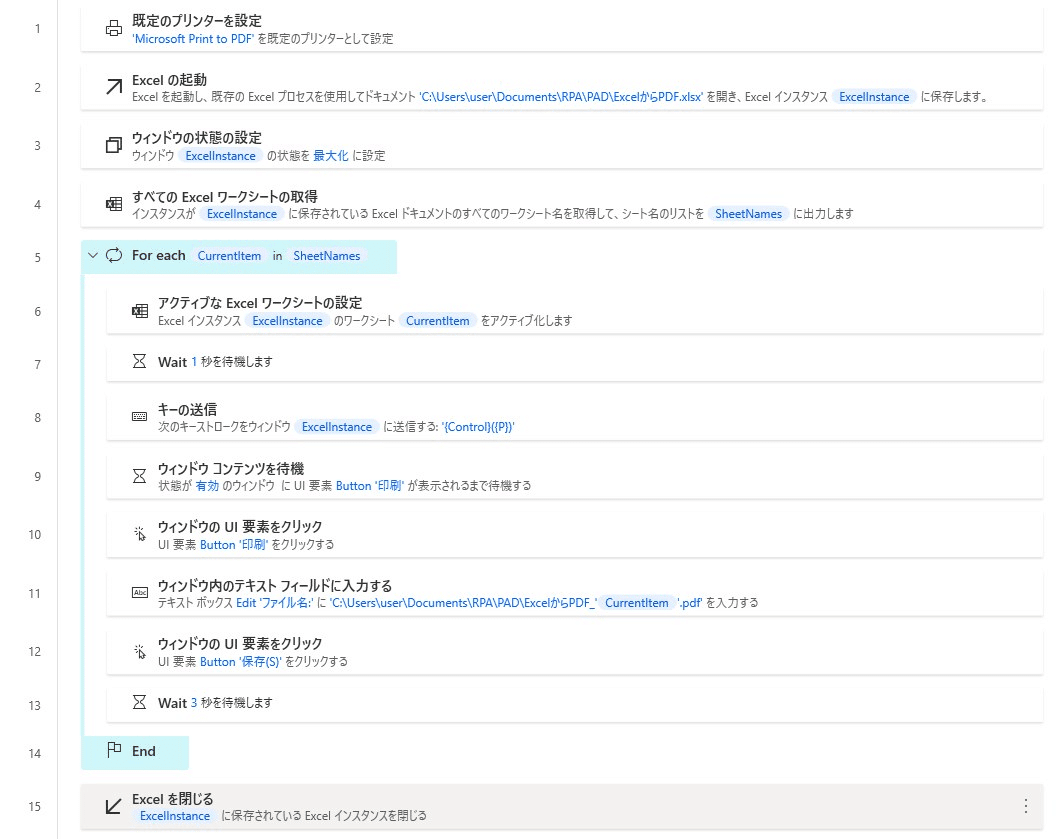
Task: Click ExcelInstance variable in step 6
Action: (x=287, y=321)
